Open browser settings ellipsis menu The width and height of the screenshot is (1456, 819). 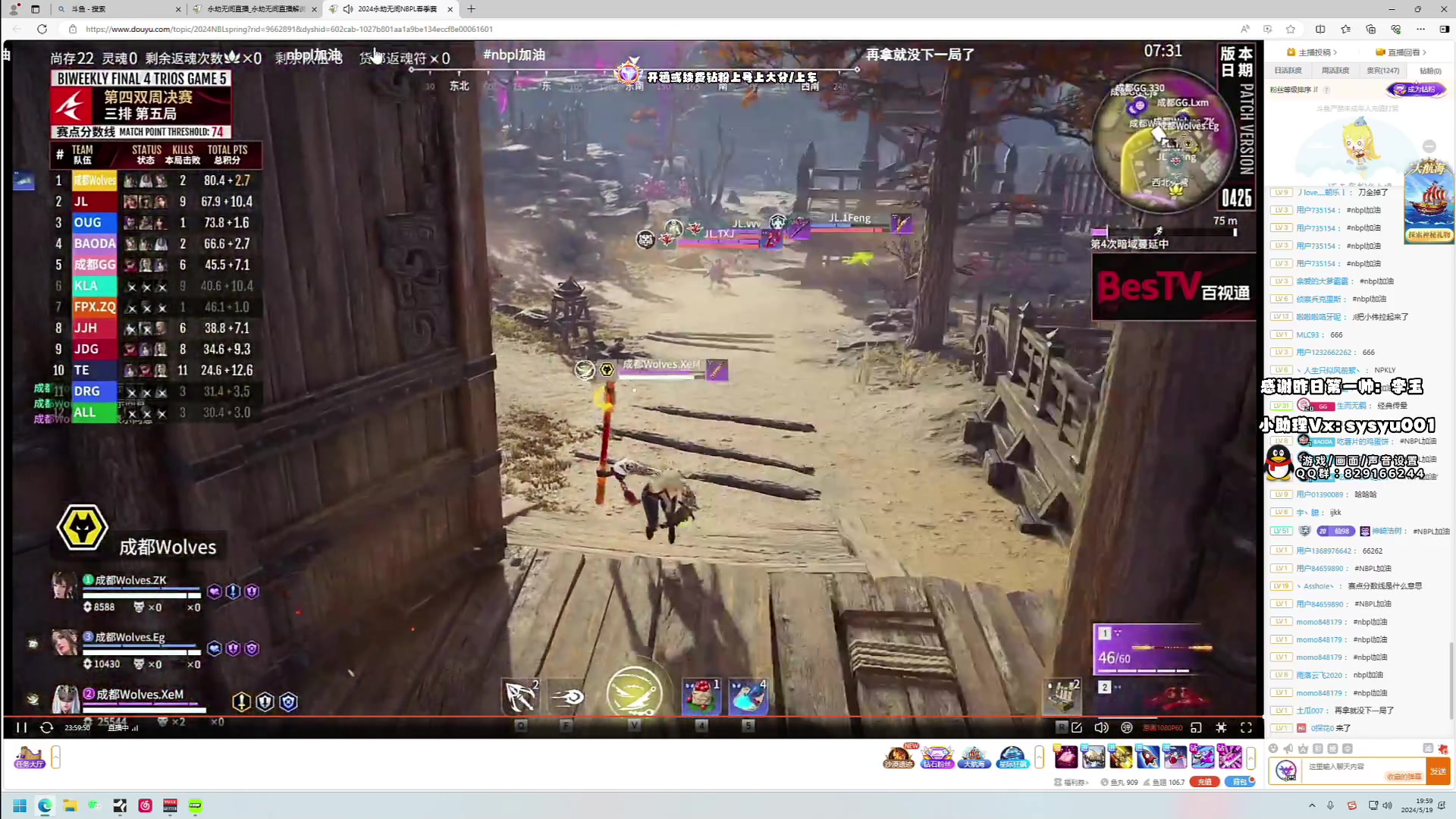pyautogui.click(x=1421, y=29)
